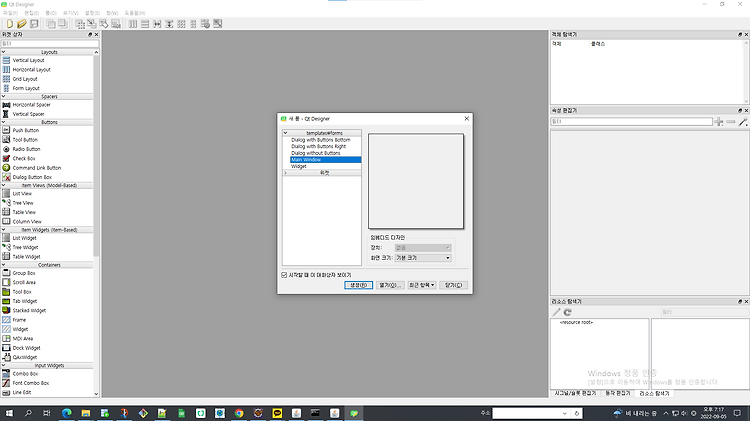
Task: Collapse the Buttons category in widget box
Action: click(x=3, y=122)
